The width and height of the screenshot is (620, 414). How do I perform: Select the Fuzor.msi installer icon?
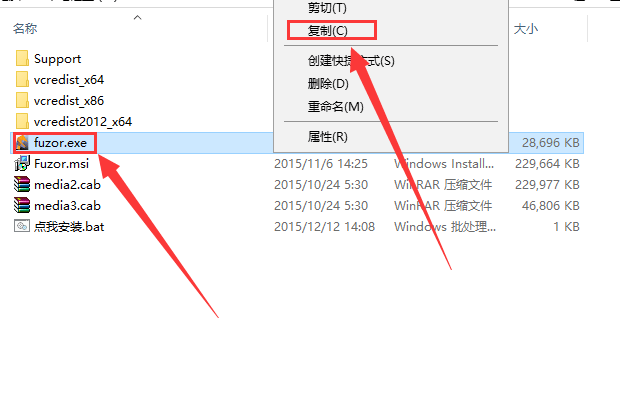[22, 164]
